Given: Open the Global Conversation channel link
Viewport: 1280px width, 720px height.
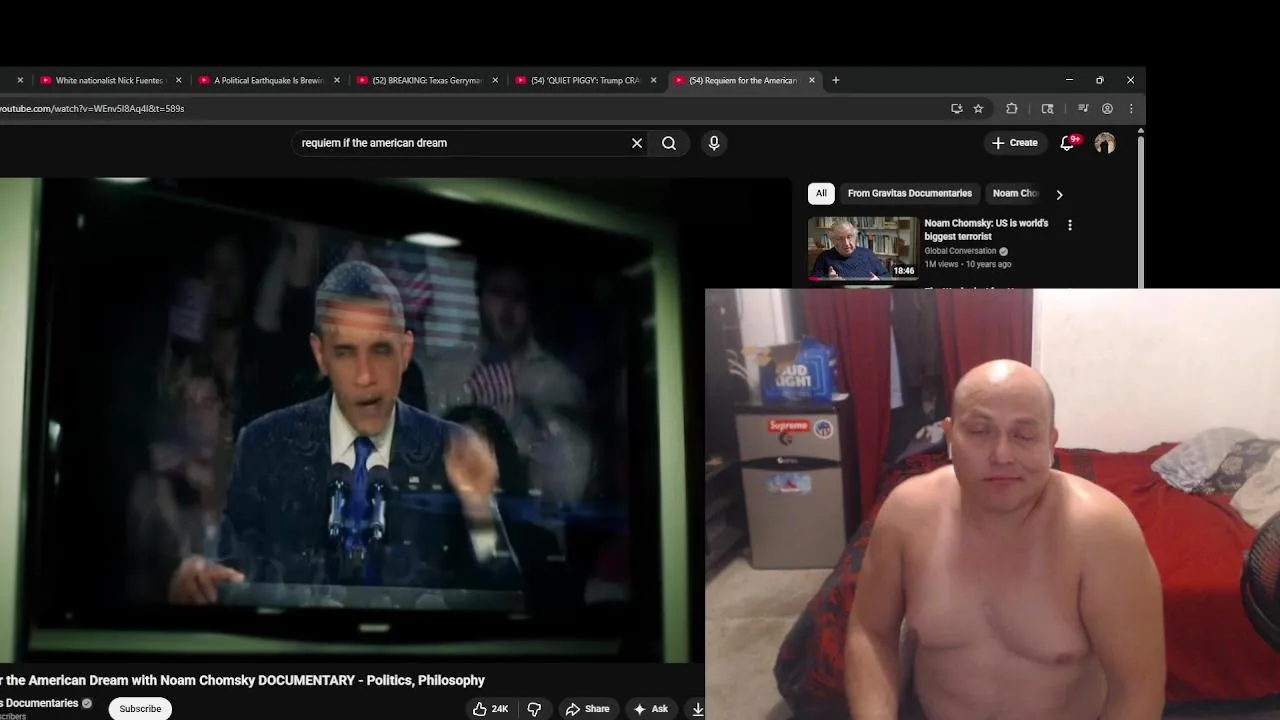Looking at the screenshot, I should 960,251.
